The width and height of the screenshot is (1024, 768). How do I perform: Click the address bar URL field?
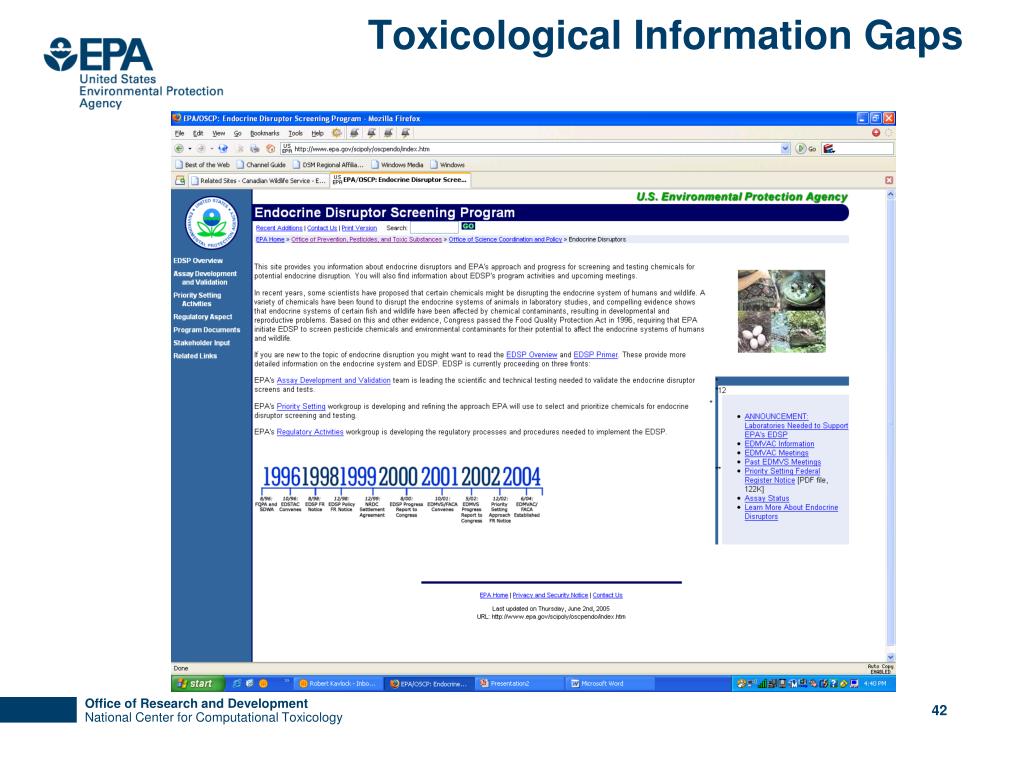(x=532, y=149)
